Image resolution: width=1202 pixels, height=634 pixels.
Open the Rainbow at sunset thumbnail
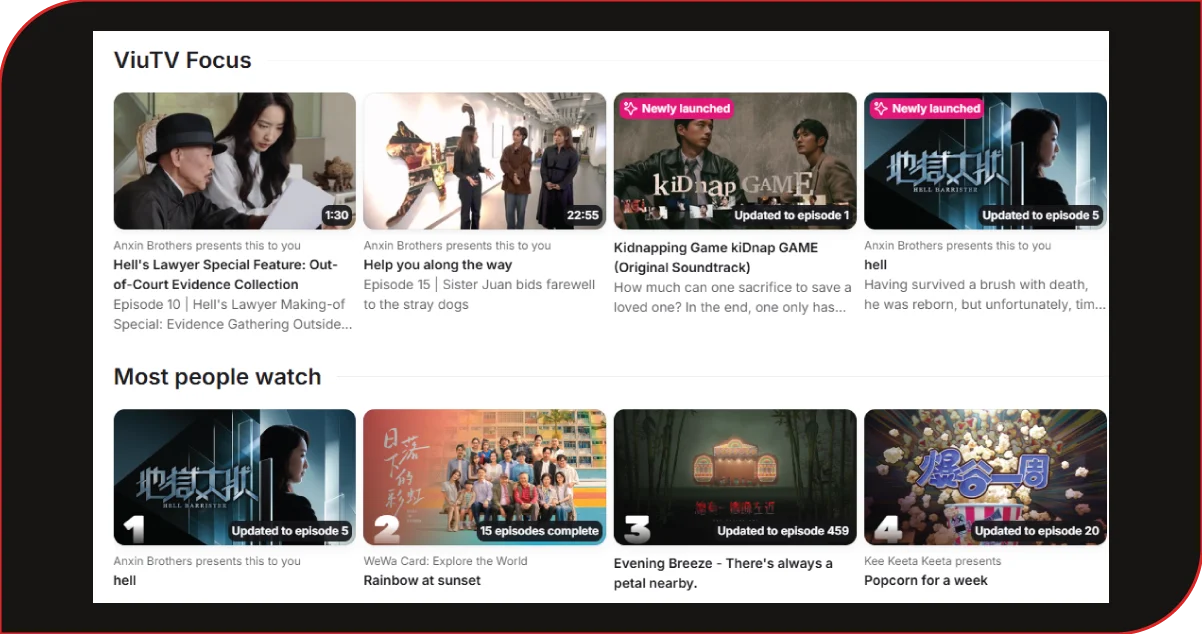(485, 477)
